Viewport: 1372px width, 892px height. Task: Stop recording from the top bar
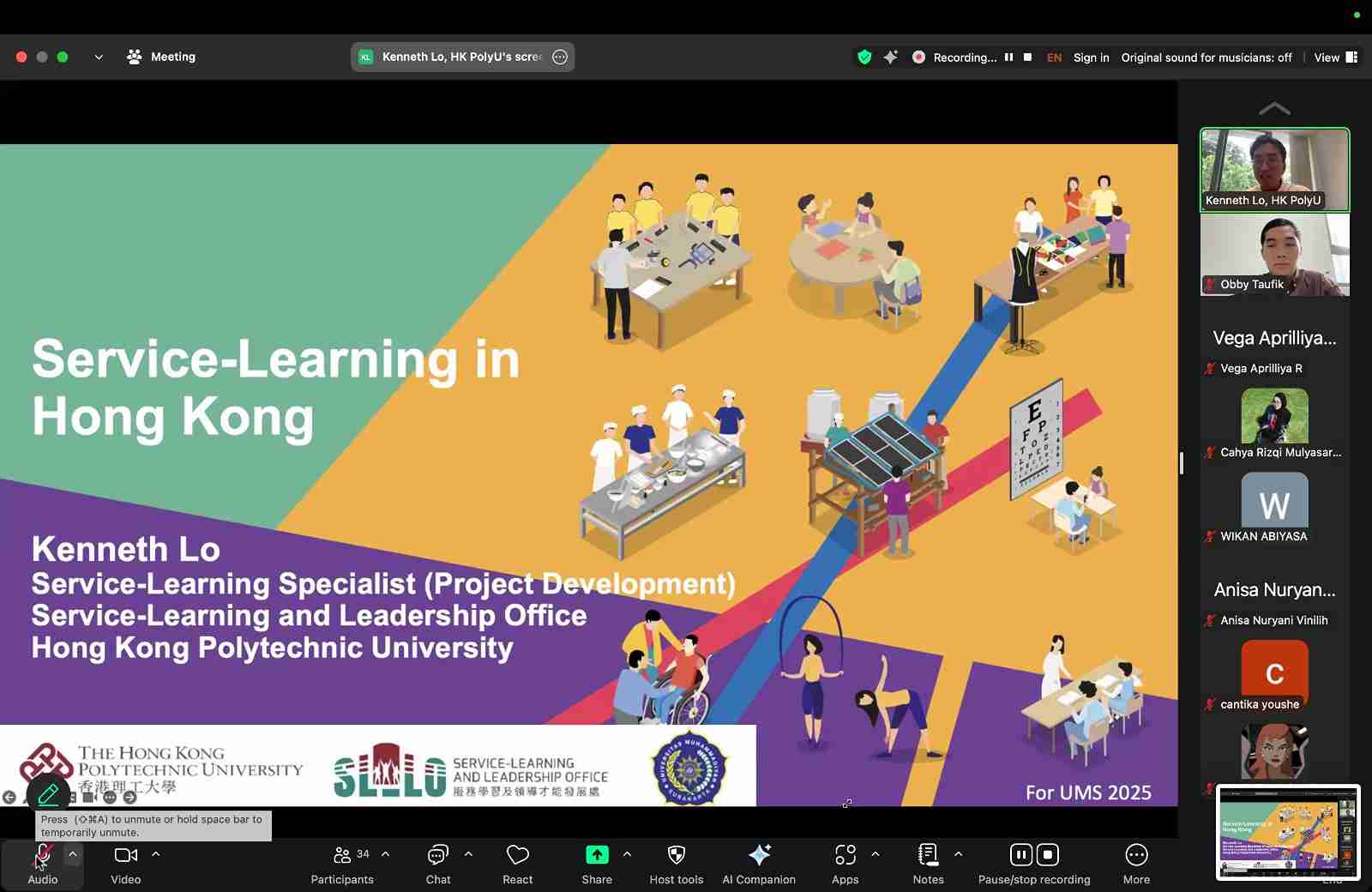click(1027, 57)
